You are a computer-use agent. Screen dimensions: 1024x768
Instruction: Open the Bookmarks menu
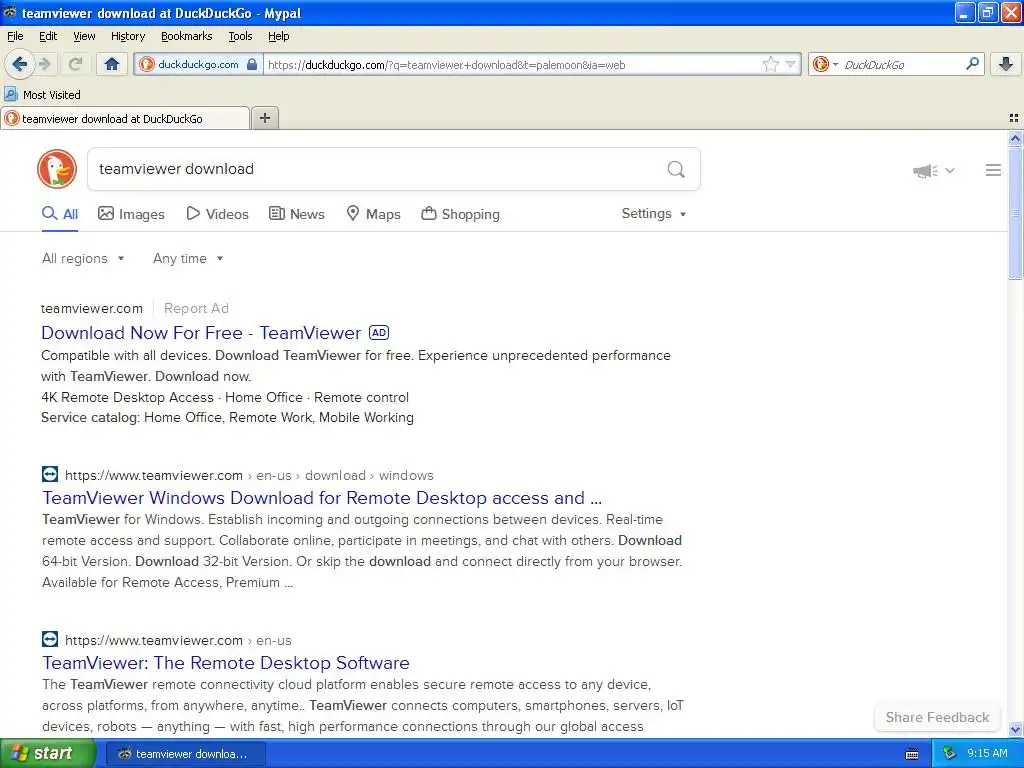tap(186, 36)
